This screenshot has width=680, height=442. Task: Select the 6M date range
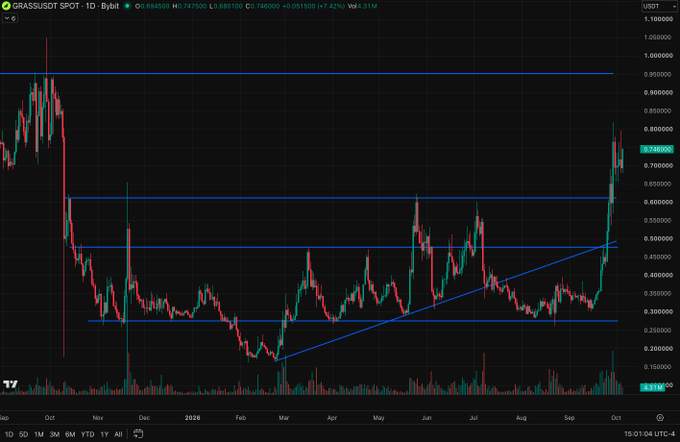[70, 434]
